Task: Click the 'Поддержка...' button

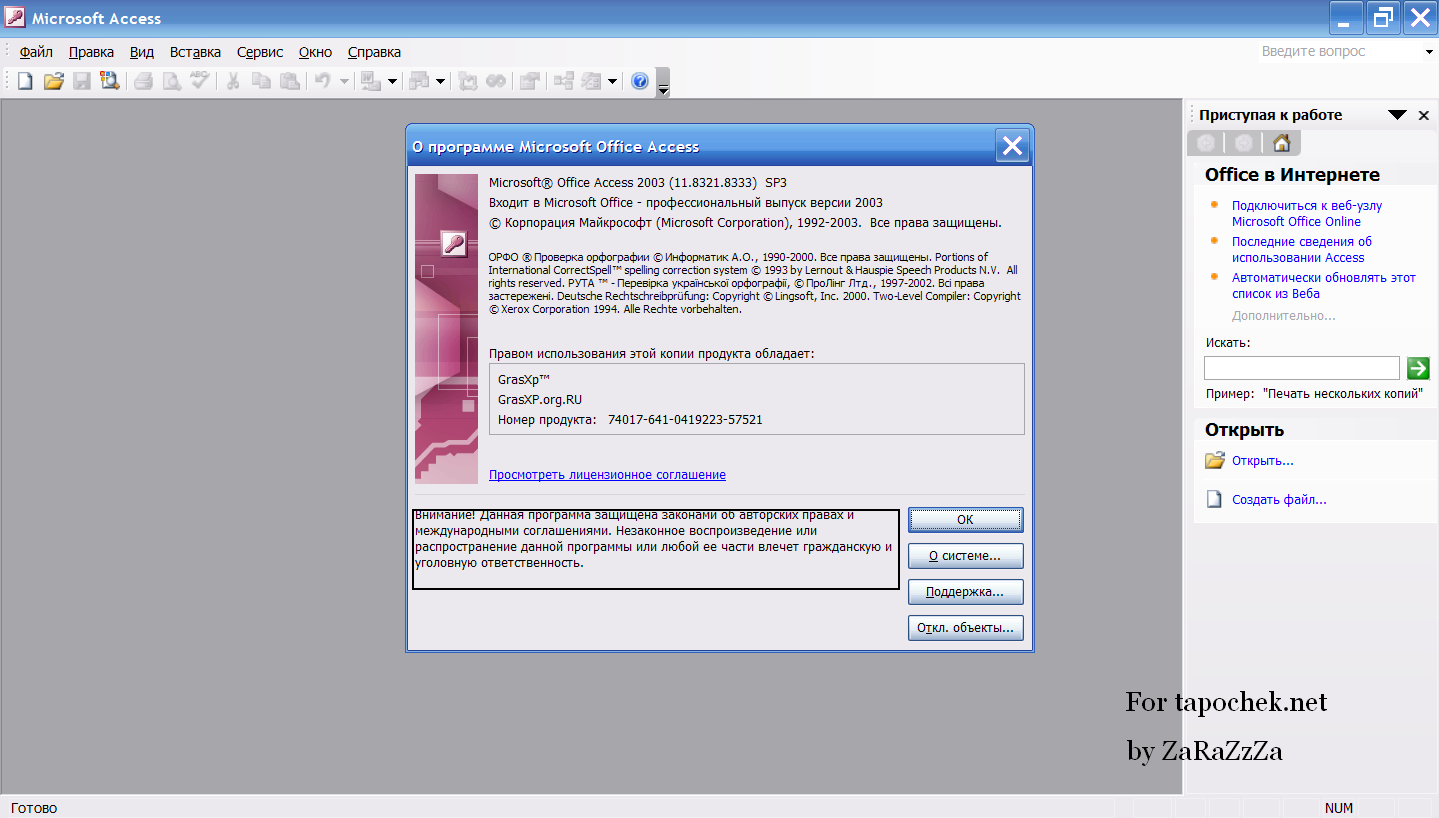Action: (x=965, y=592)
